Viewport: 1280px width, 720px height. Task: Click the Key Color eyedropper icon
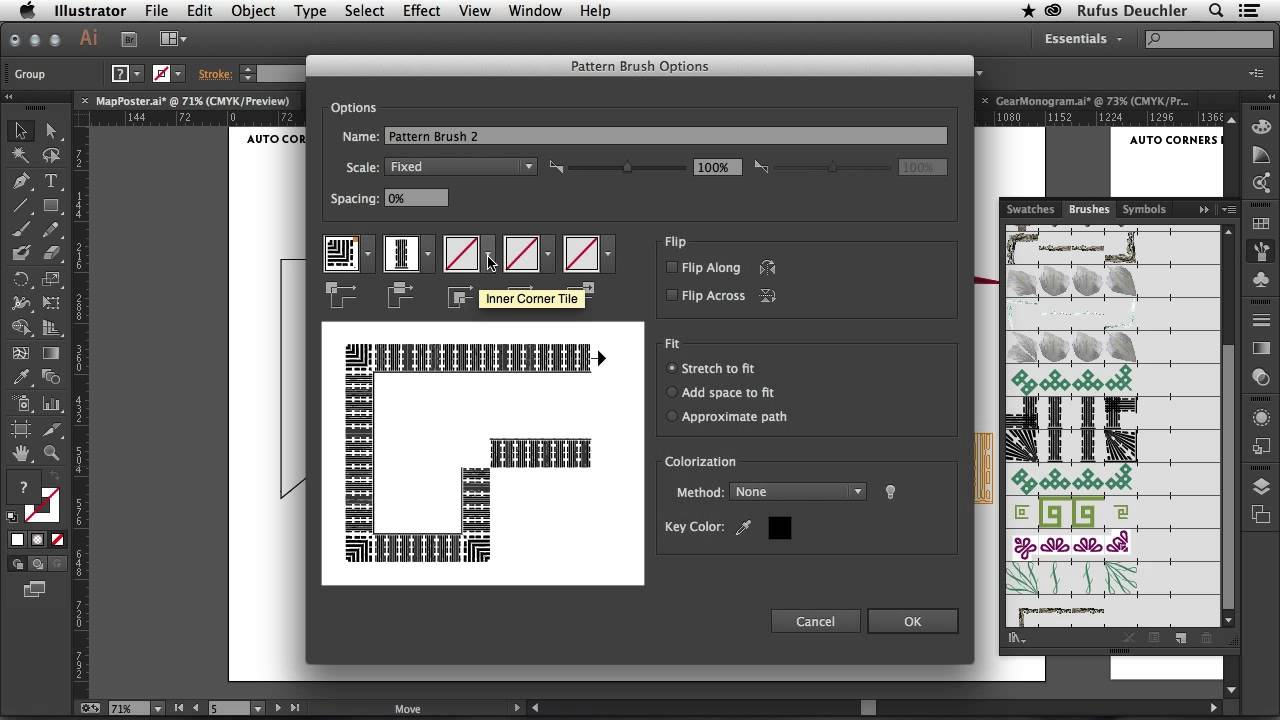[x=743, y=527]
